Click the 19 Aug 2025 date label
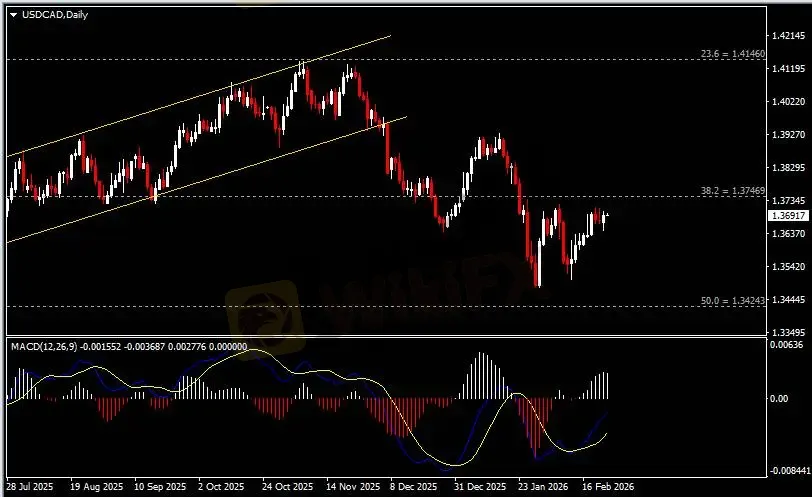The width and height of the screenshot is (812, 497). (x=97, y=487)
